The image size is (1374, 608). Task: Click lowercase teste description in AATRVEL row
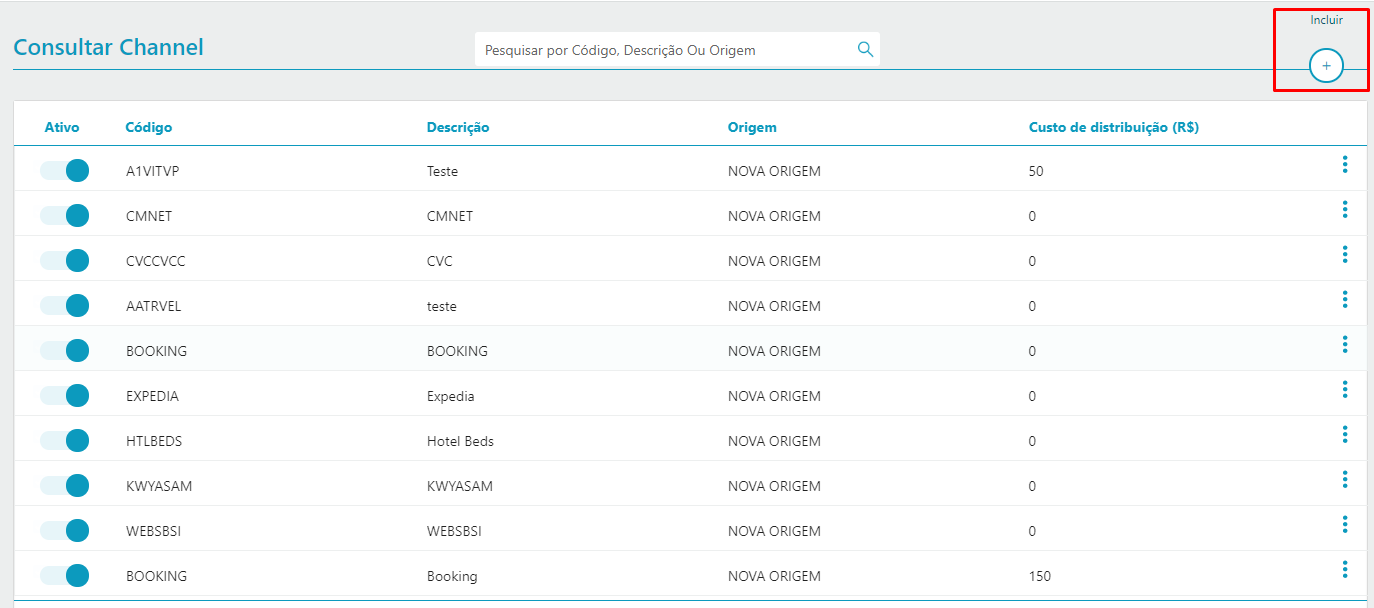pyautogui.click(x=442, y=306)
